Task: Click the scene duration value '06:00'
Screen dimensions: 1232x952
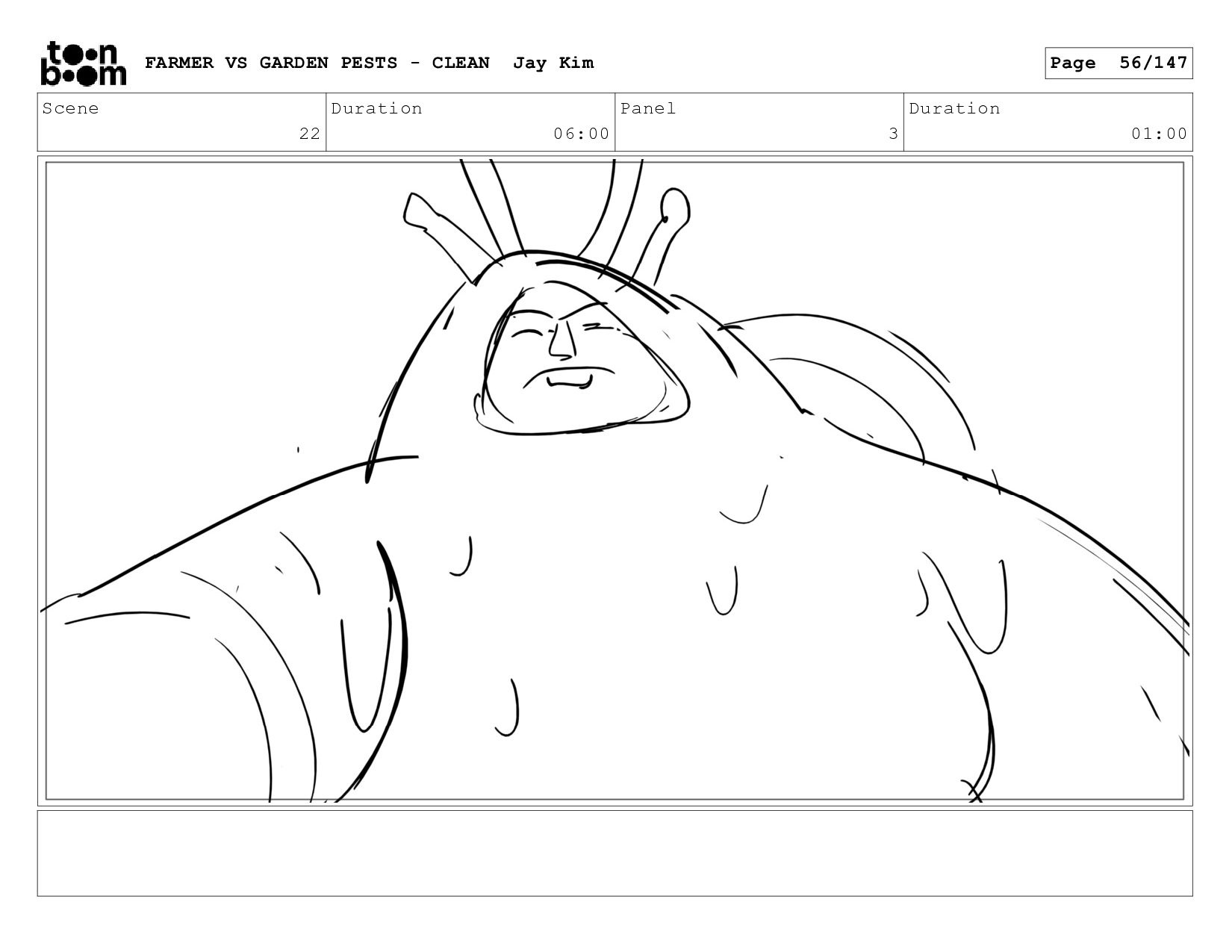Action: pos(582,134)
